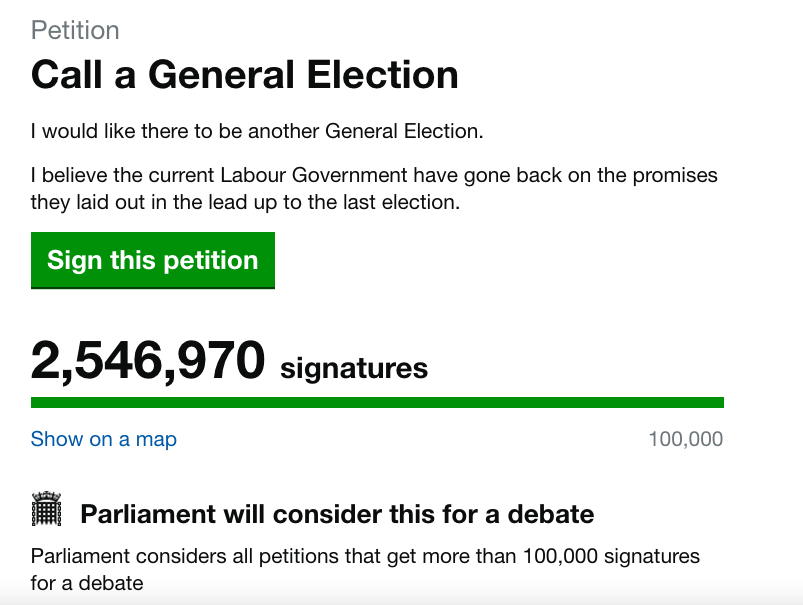
Task: Open the Show on a map link
Action: (x=104, y=439)
